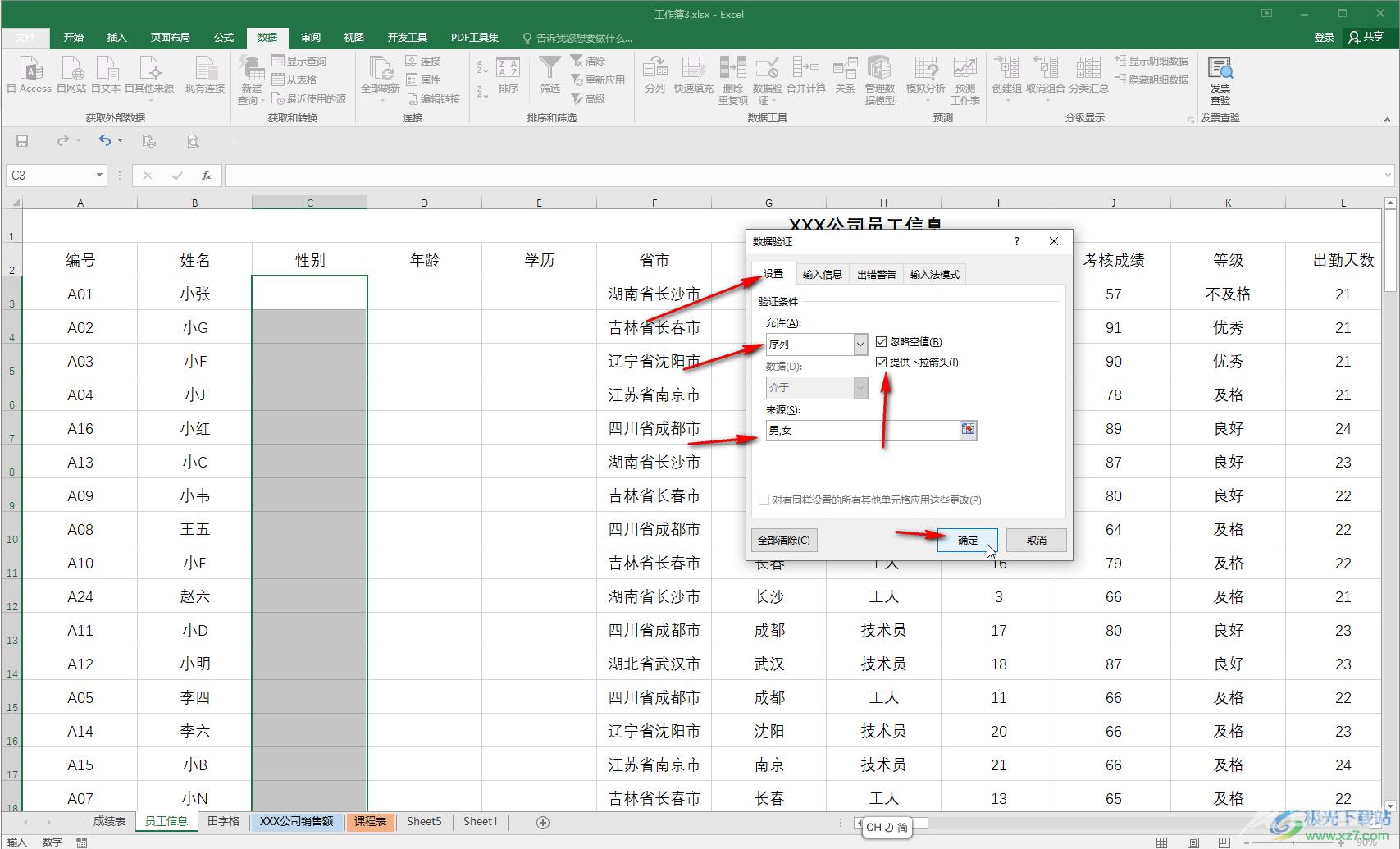Screen dimensions: 1400x849
Task: Click 显示明细数据 button
Action: tap(1152, 61)
